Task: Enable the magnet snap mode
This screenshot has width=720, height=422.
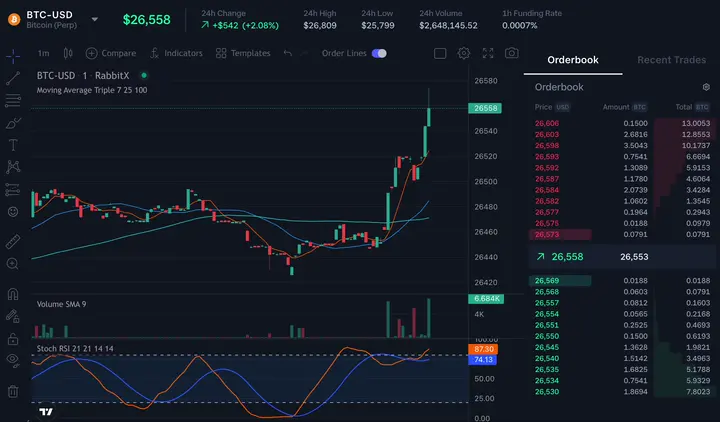Action: 13,294
